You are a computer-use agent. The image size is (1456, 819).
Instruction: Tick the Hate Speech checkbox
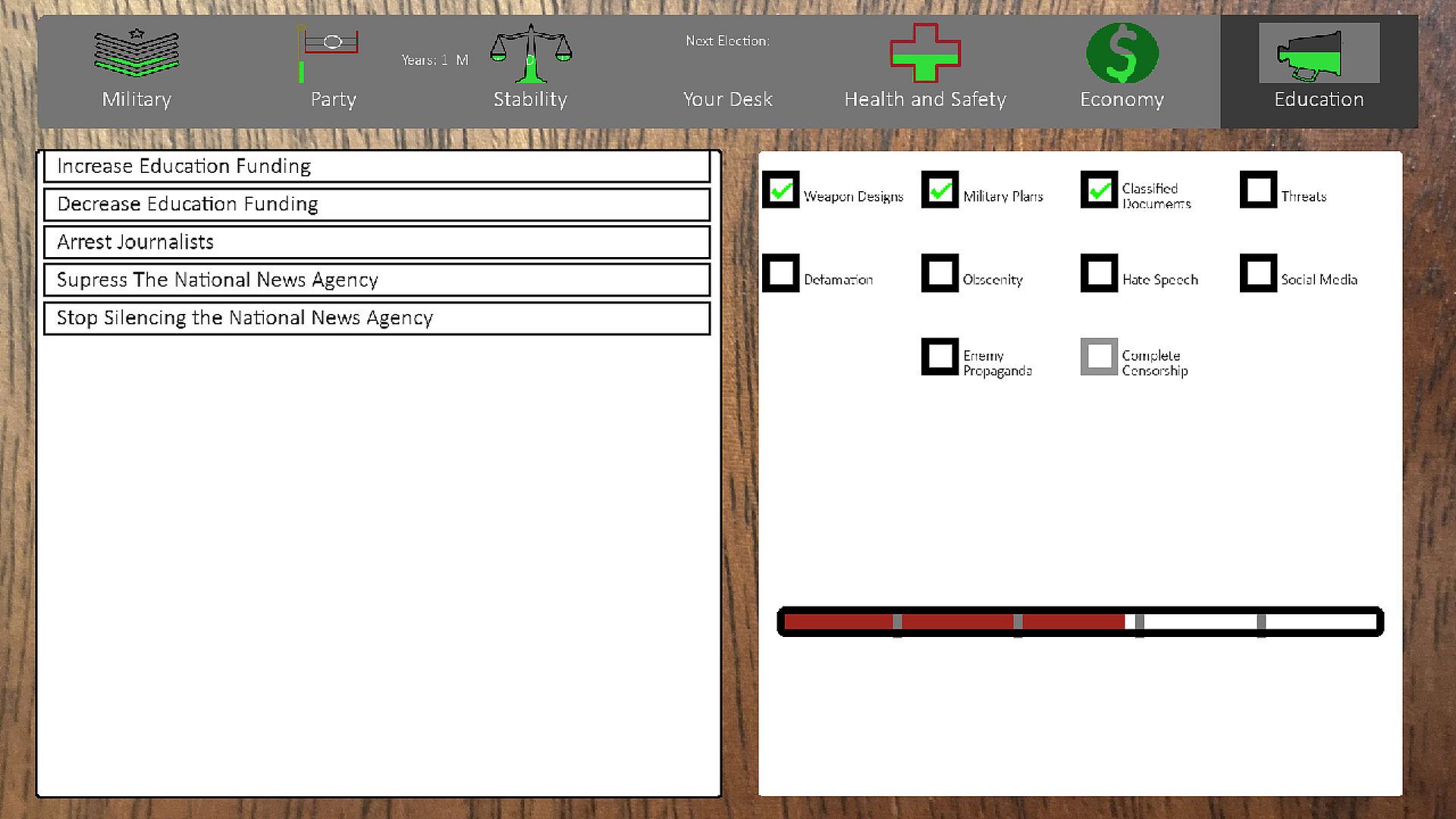[1099, 273]
